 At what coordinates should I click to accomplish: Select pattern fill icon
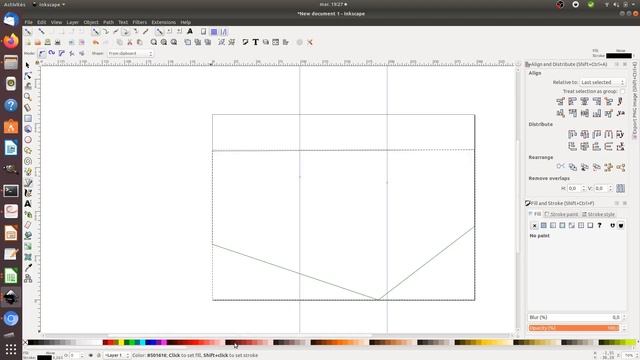(581, 225)
